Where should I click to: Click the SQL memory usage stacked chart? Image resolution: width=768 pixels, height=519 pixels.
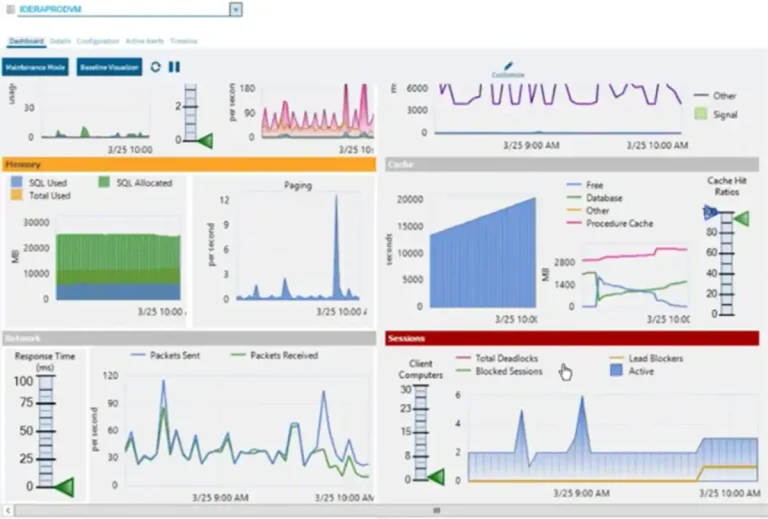[118, 267]
